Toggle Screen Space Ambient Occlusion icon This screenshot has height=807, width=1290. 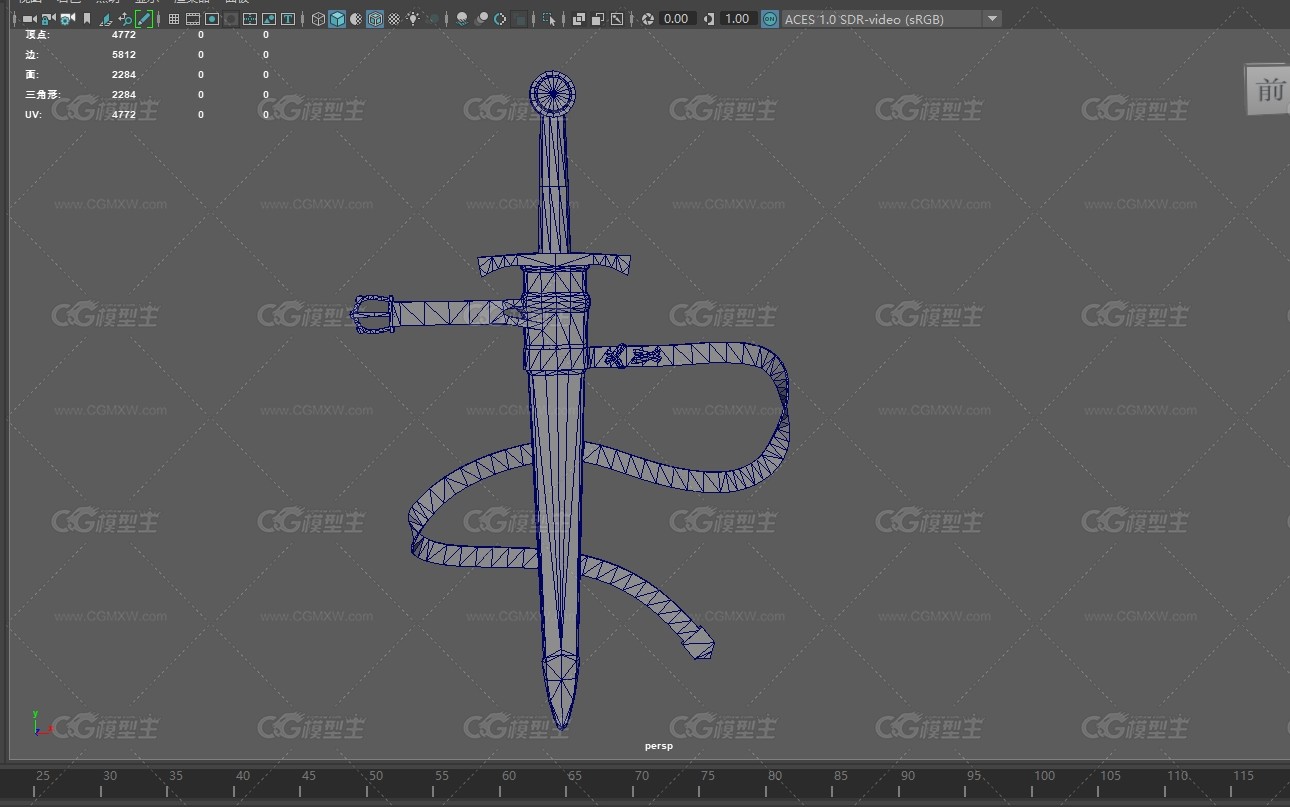click(462, 19)
